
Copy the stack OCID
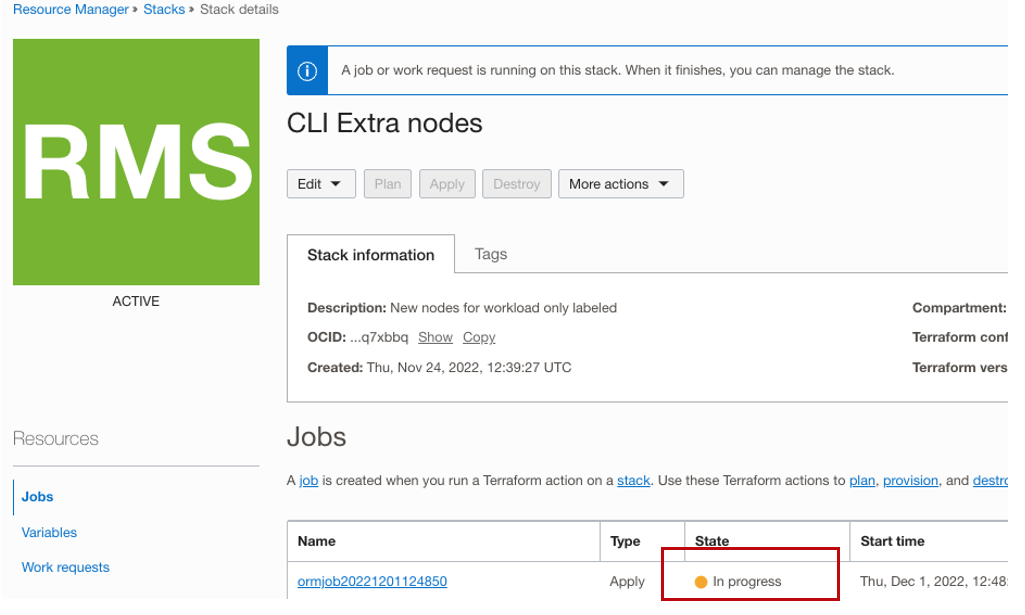479,337
